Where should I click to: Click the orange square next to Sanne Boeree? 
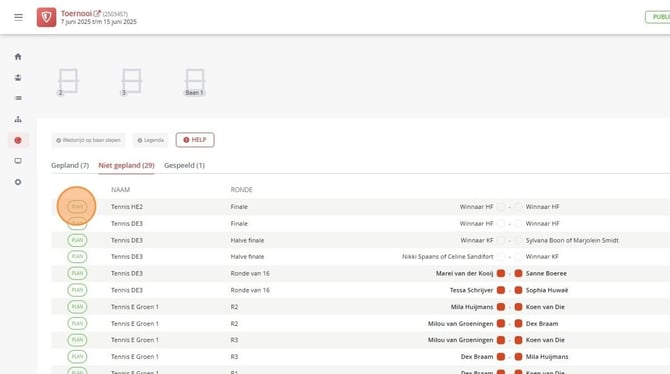(518, 273)
